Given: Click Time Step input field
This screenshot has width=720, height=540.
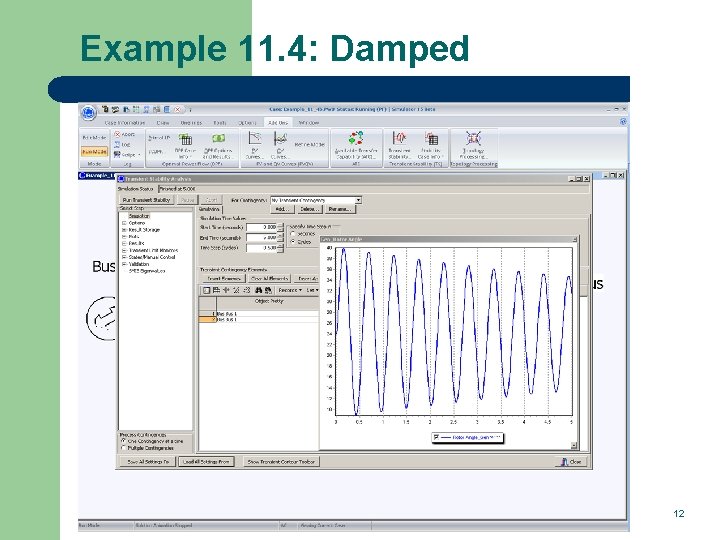Looking at the screenshot, I should (x=262, y=248).
